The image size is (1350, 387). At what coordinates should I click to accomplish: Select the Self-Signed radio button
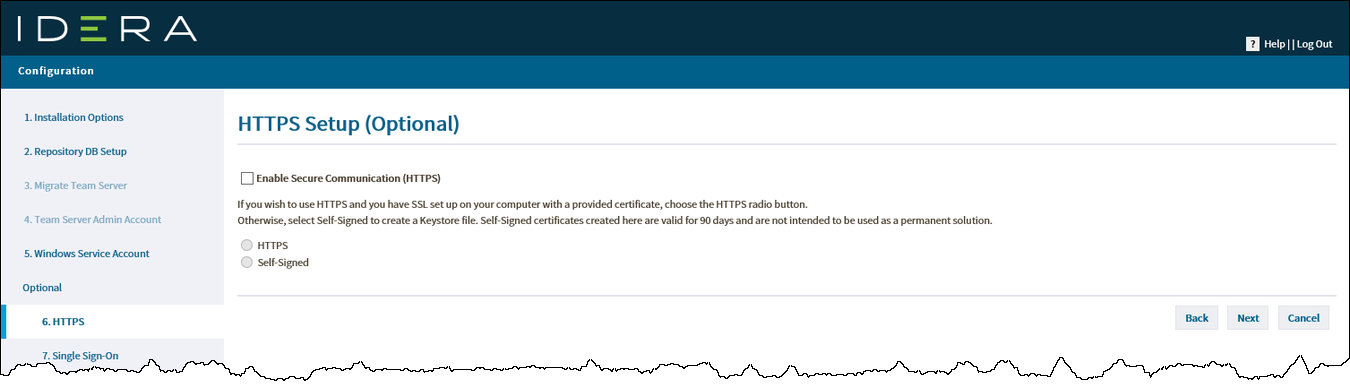pos(247,262)
